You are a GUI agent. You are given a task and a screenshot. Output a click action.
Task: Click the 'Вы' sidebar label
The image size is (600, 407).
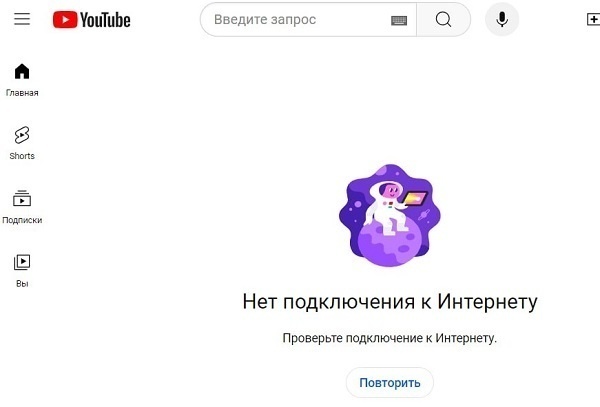22,284
